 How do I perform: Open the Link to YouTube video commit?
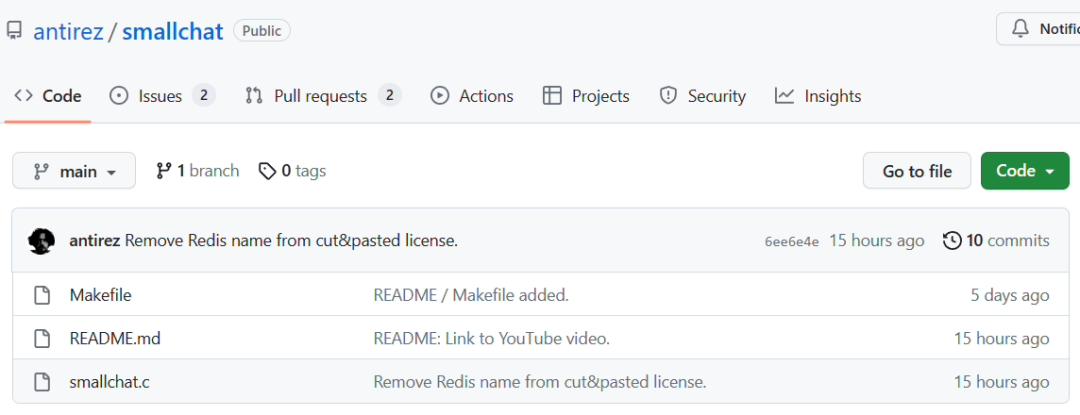(492, 339)
